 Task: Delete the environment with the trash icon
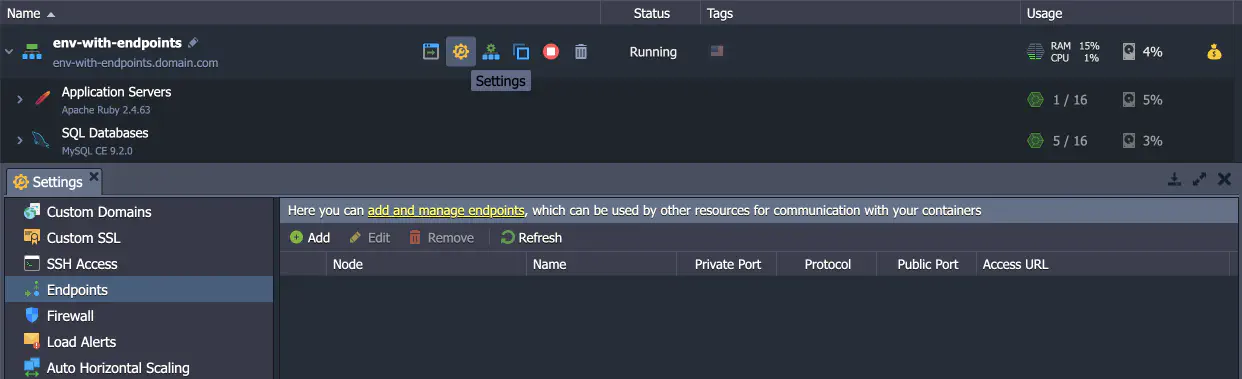[x=581, y=51]
